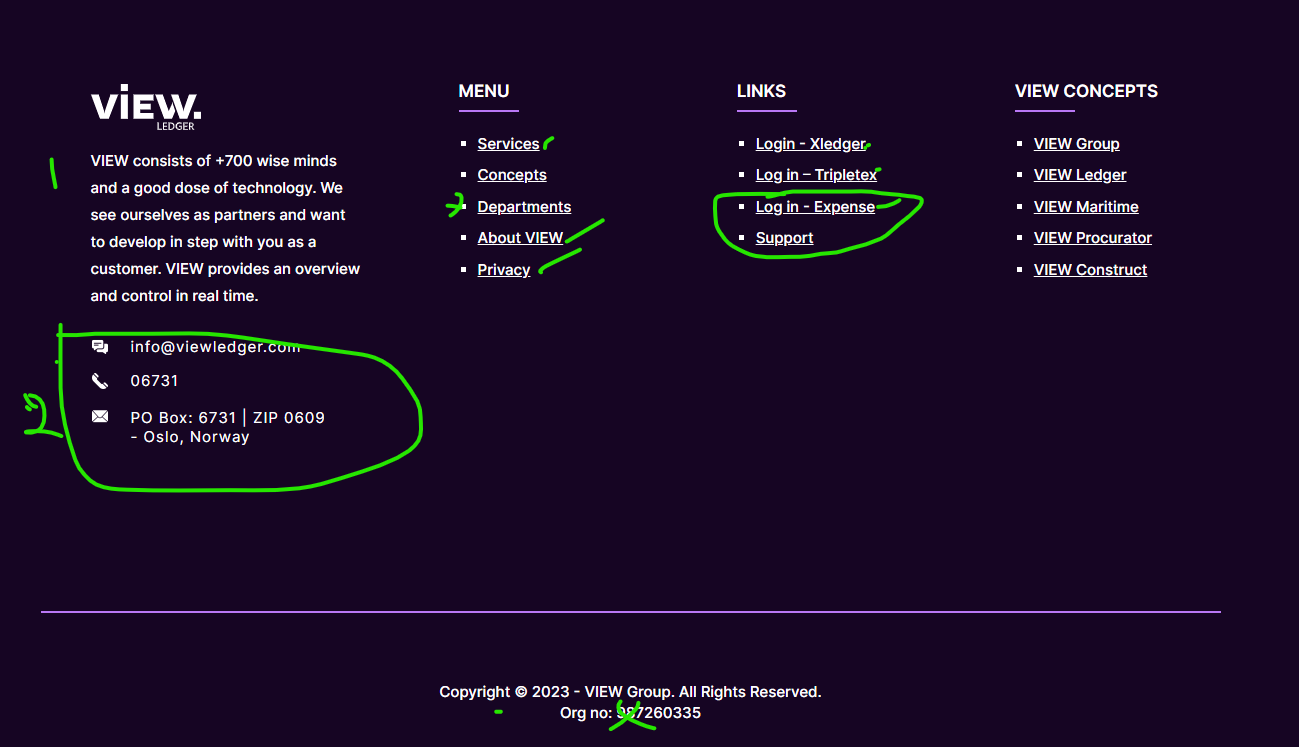Image resolution: width=1299 pixels, height=747 pixels.
Task: Click the LINKS column heading
Action: pos(761,91)
